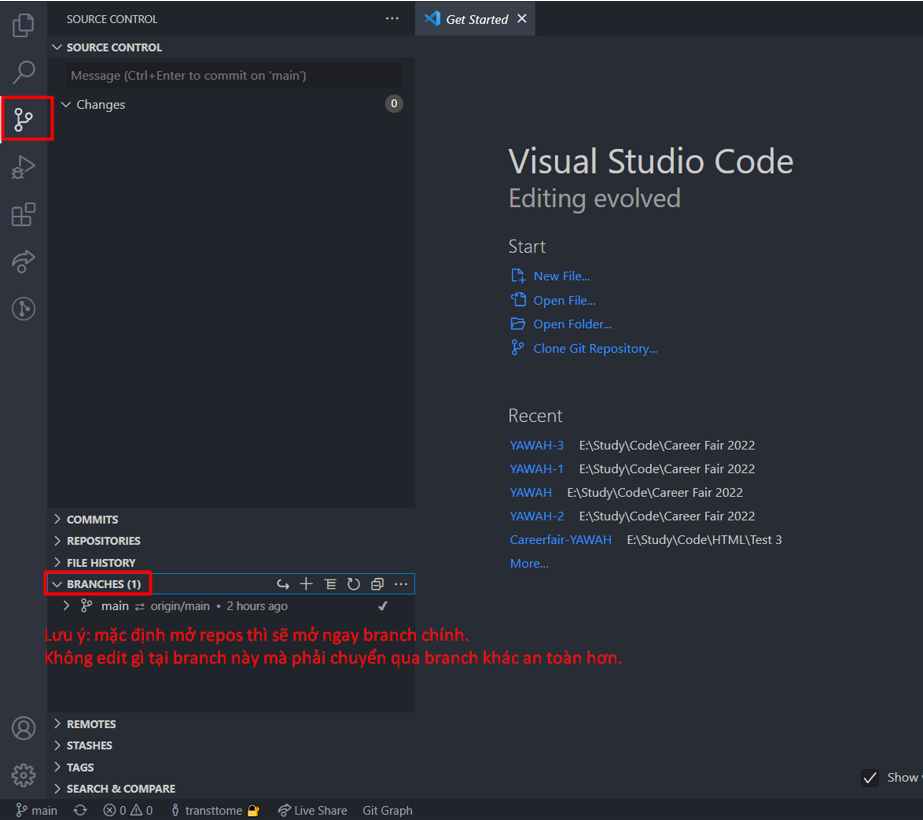Open Run and Debug view
This screenshot has height=820, width=923.
click(x=24, y=167)
